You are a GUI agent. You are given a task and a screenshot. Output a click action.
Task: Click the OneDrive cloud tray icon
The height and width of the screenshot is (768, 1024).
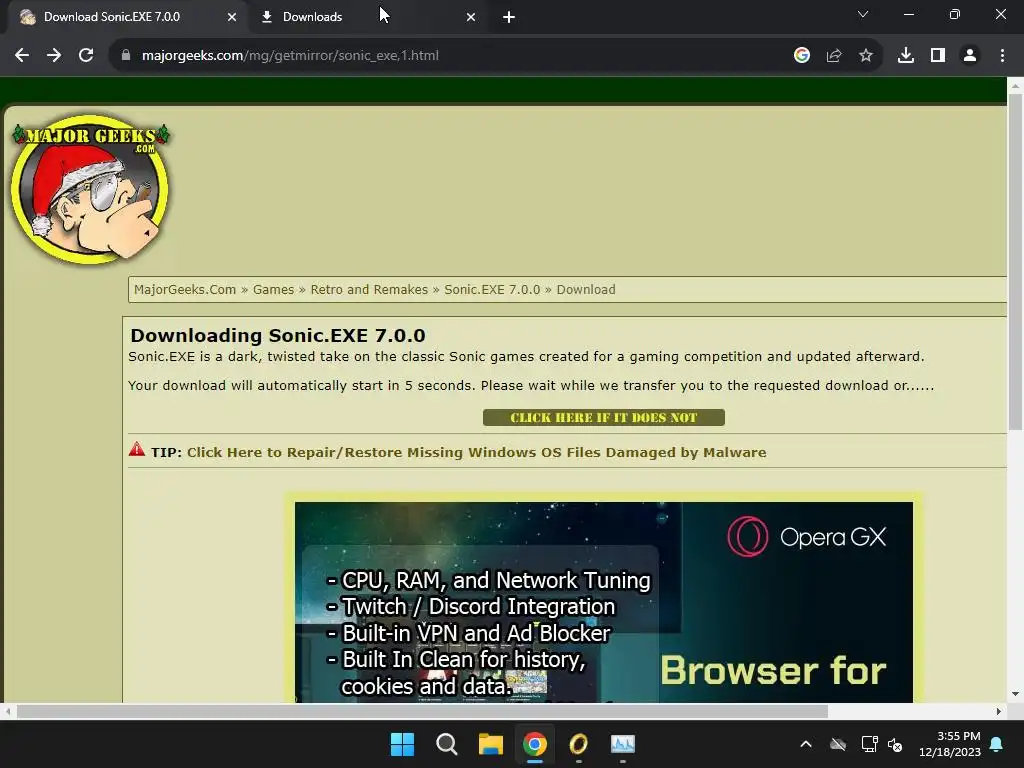pos(838,744)
